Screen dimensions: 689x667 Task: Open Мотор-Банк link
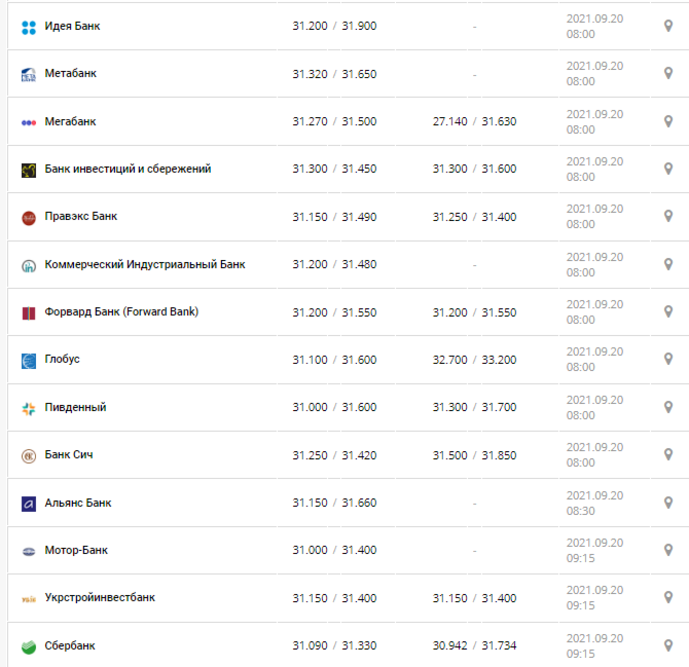76,550
